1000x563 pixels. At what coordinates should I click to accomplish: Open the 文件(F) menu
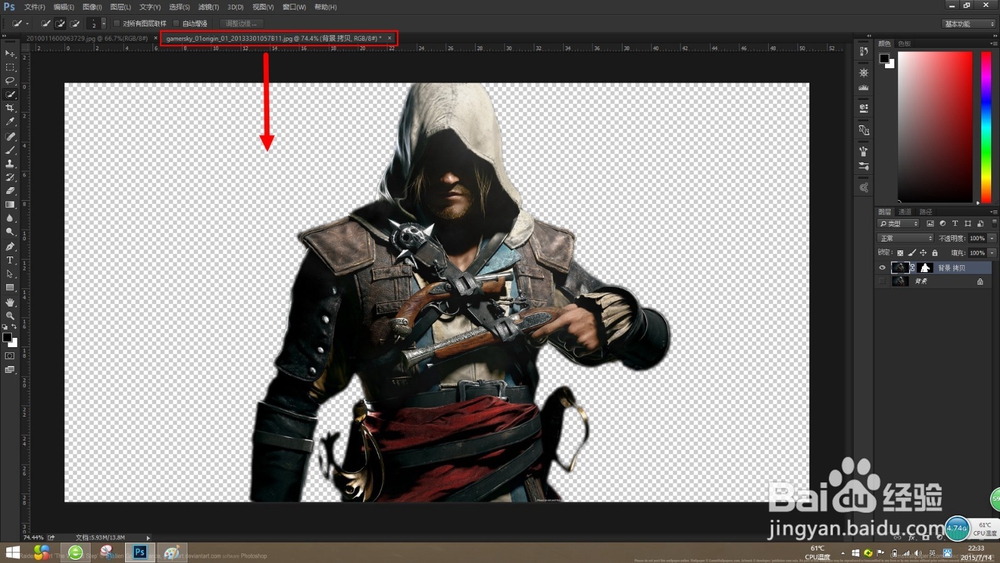pyautogui.click(x=34, y=7)
